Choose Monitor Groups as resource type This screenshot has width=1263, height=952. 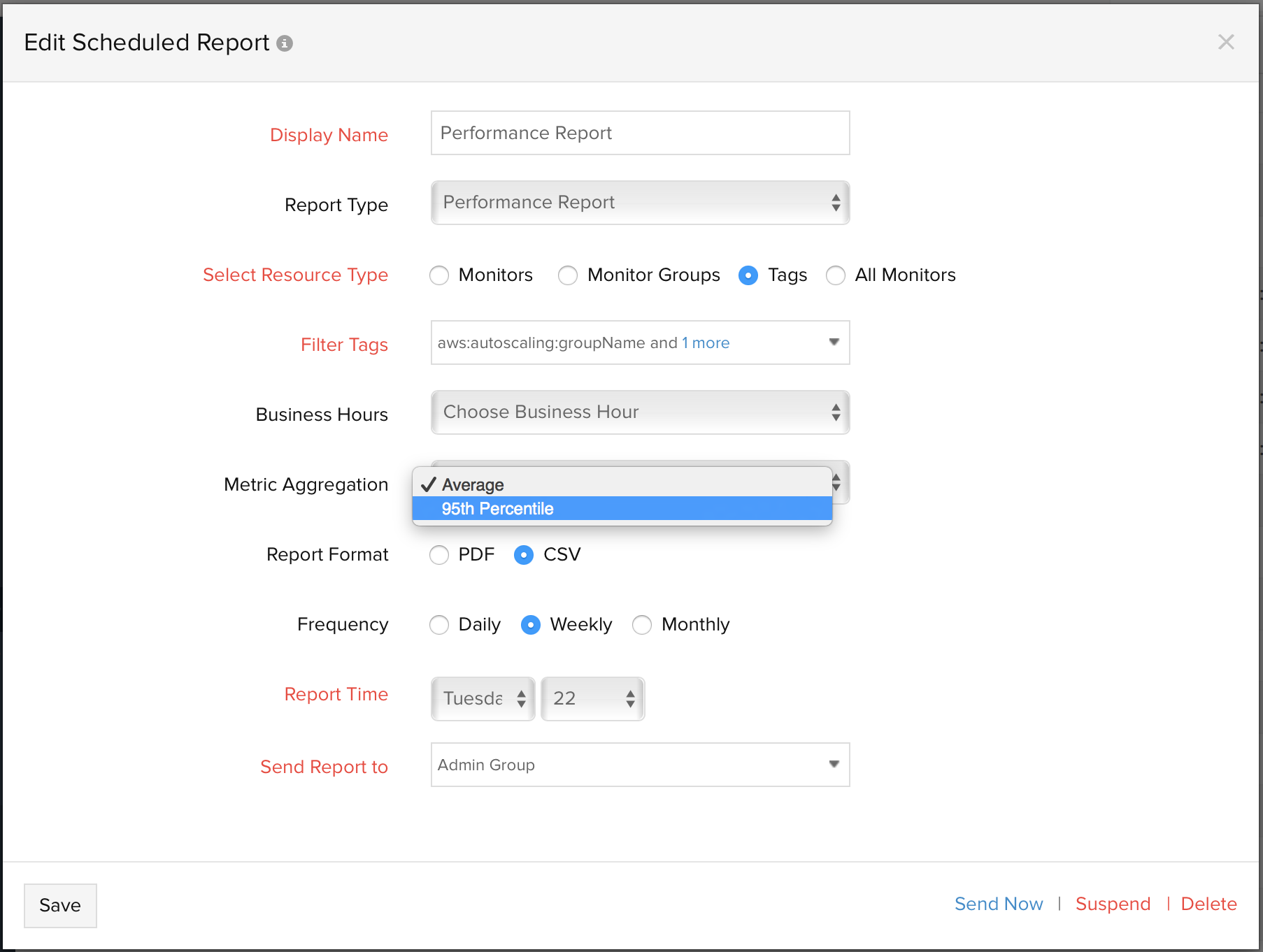568,275
